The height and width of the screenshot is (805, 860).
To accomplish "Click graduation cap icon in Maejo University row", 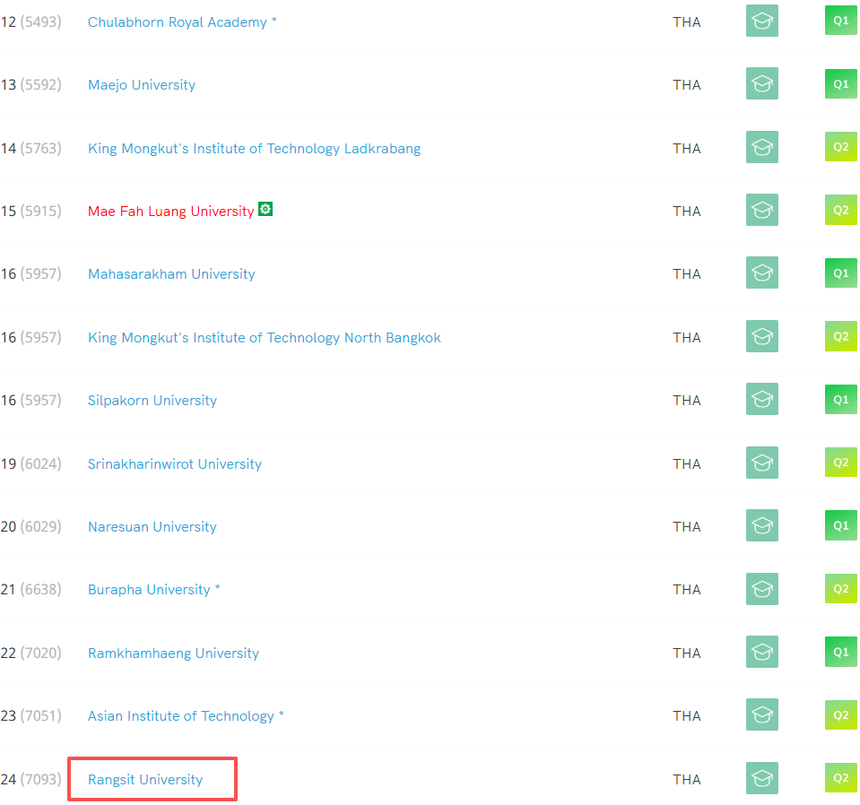I will coord(761,84).
